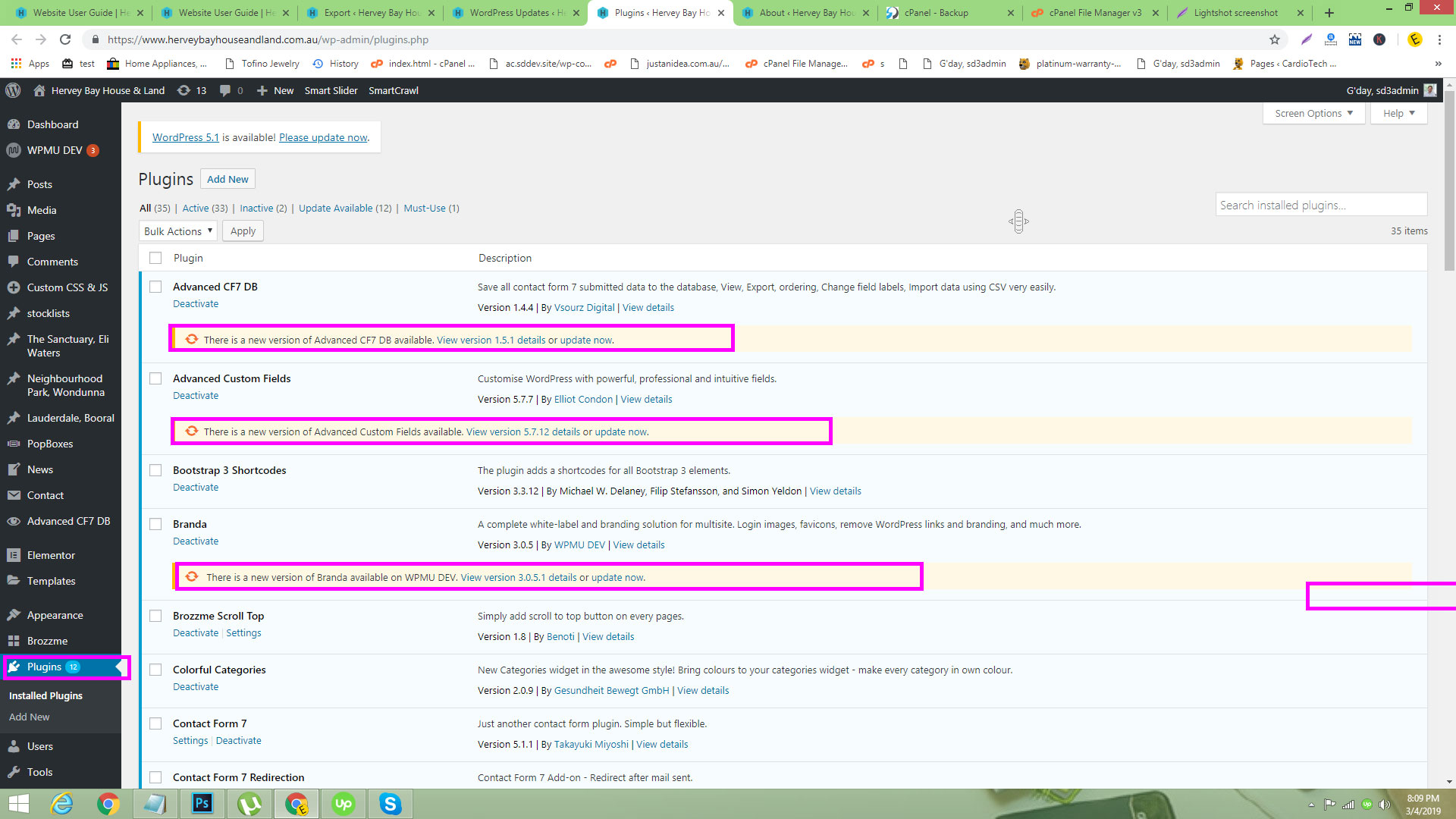The image size is (1456, 819).
Task: Open Settings for Brozzme Scroll Top
Action: coord(243,632)
